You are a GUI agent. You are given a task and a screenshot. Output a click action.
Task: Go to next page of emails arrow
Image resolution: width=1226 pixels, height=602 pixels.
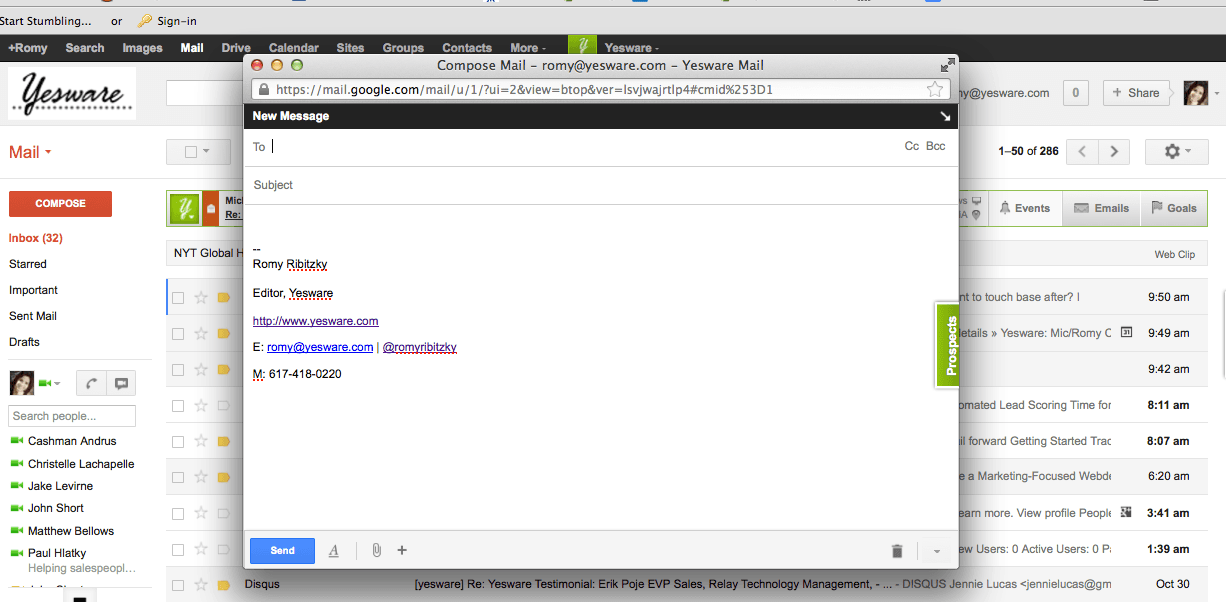pyautogui.click(x=1114, y=152)
